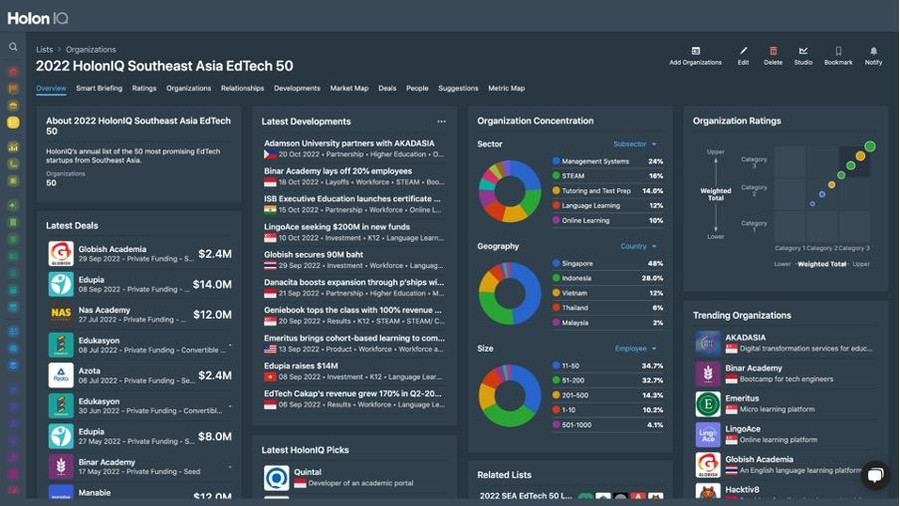900x506 pixels.
Task: Open Studio from the top toolbar
Action: [803, 51]
